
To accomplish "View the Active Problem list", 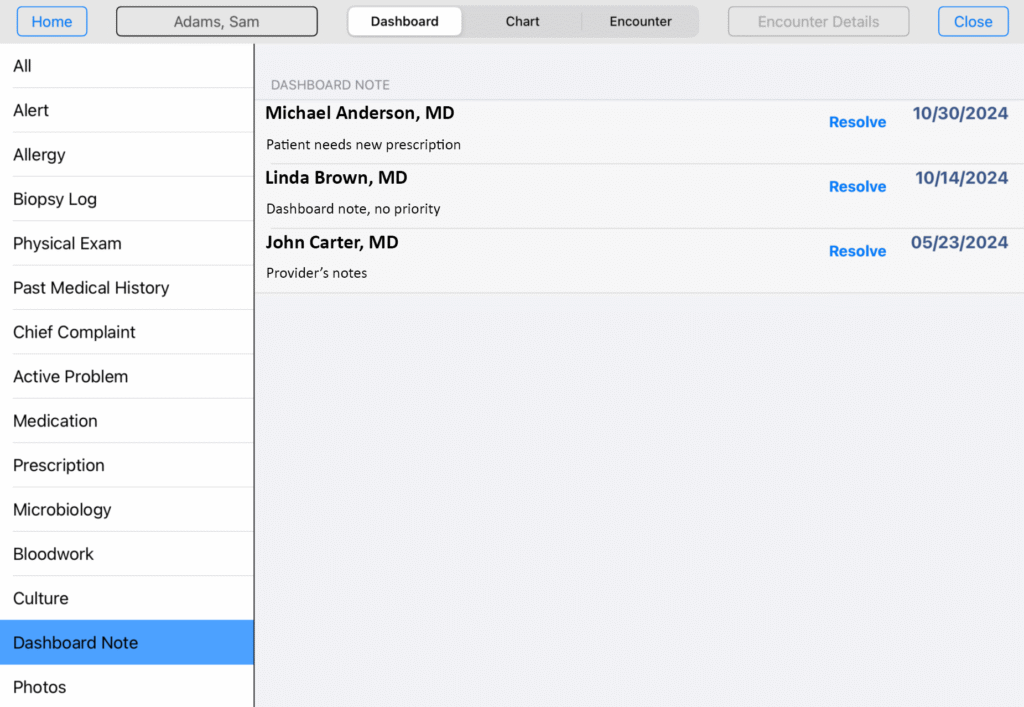I will pyautogui.click(x=126, y=377).
